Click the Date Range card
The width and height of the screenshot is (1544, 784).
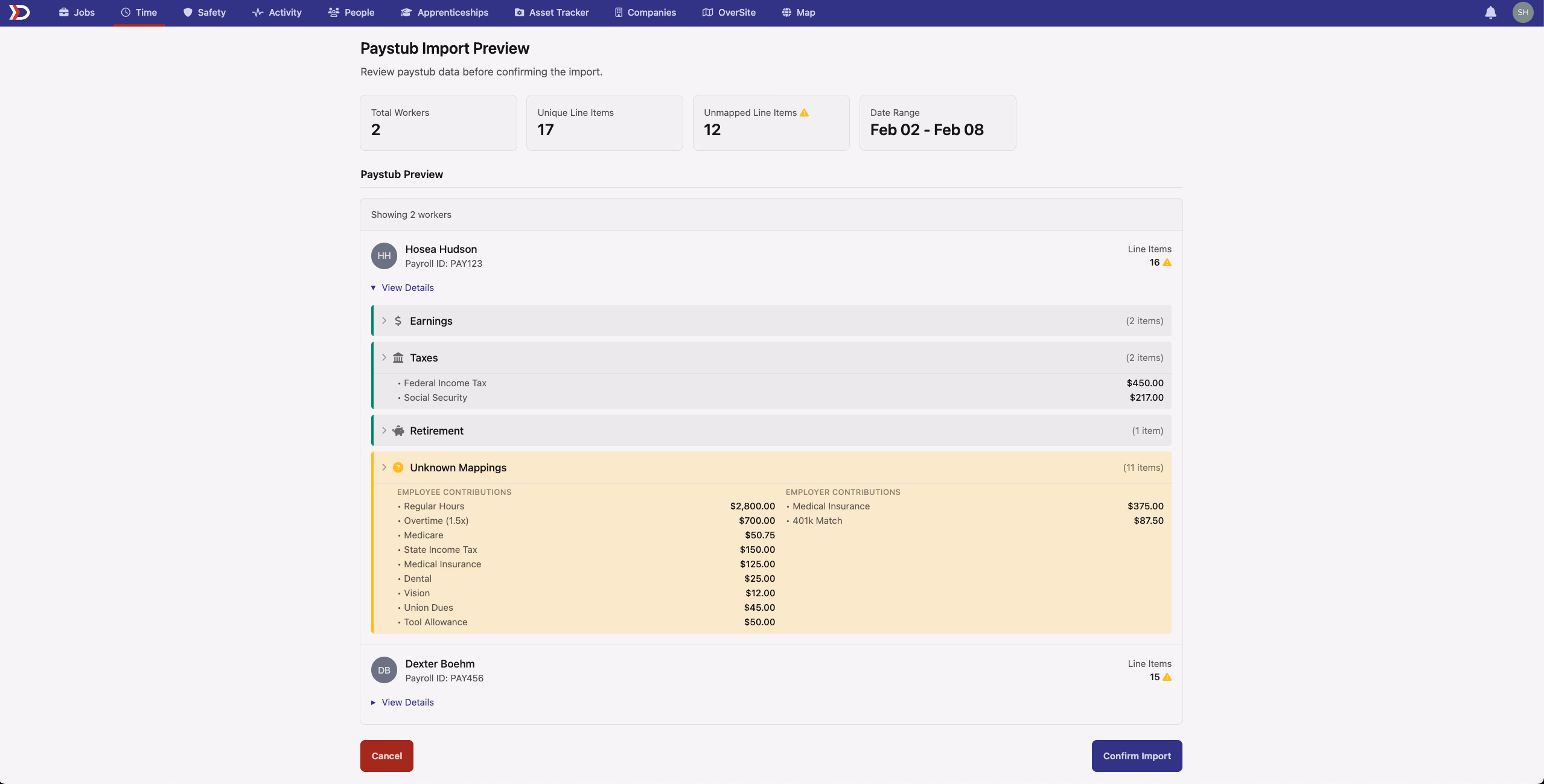(x=938, y=123)
